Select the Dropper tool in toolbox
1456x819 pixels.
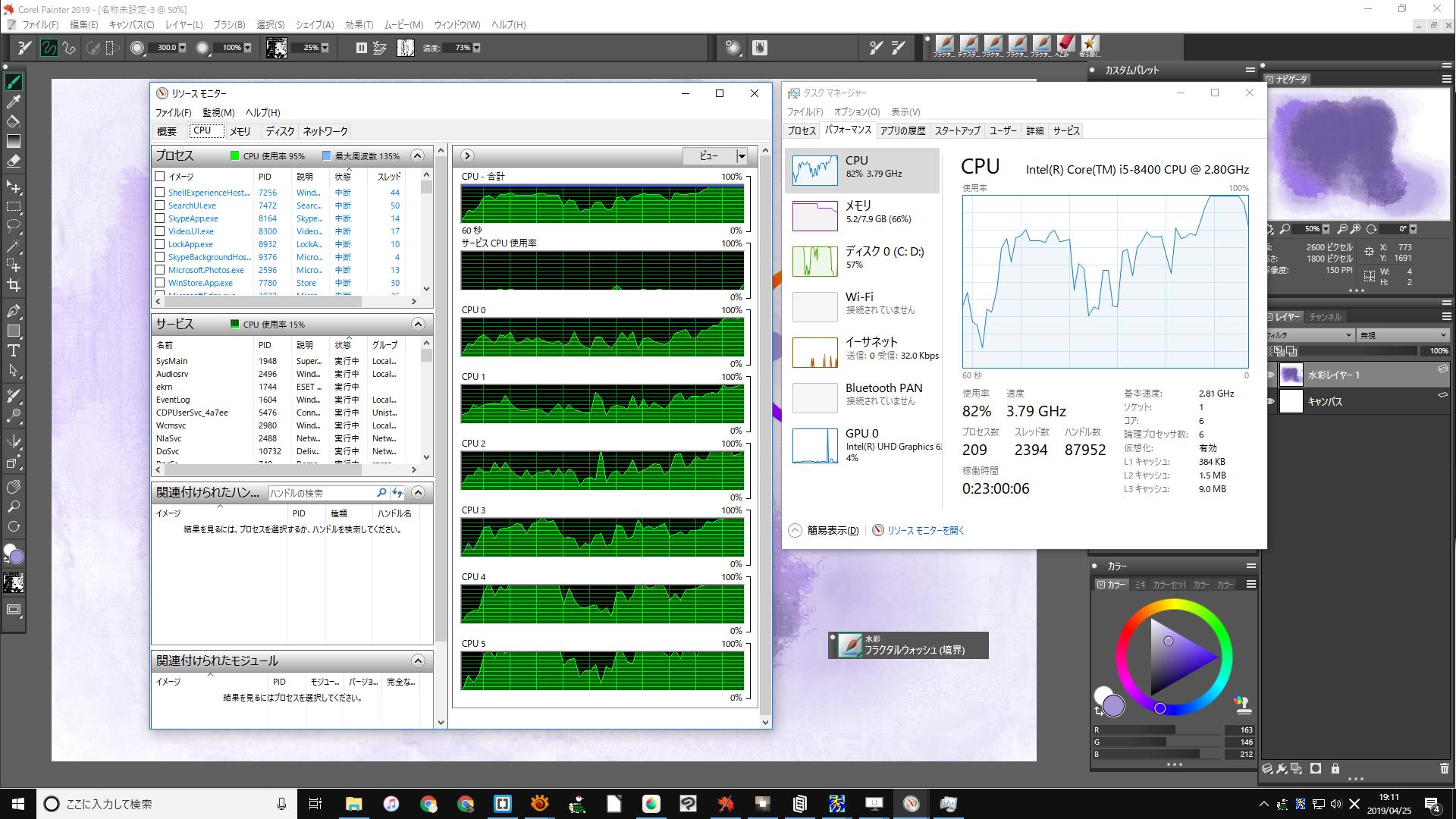point(13,102)
